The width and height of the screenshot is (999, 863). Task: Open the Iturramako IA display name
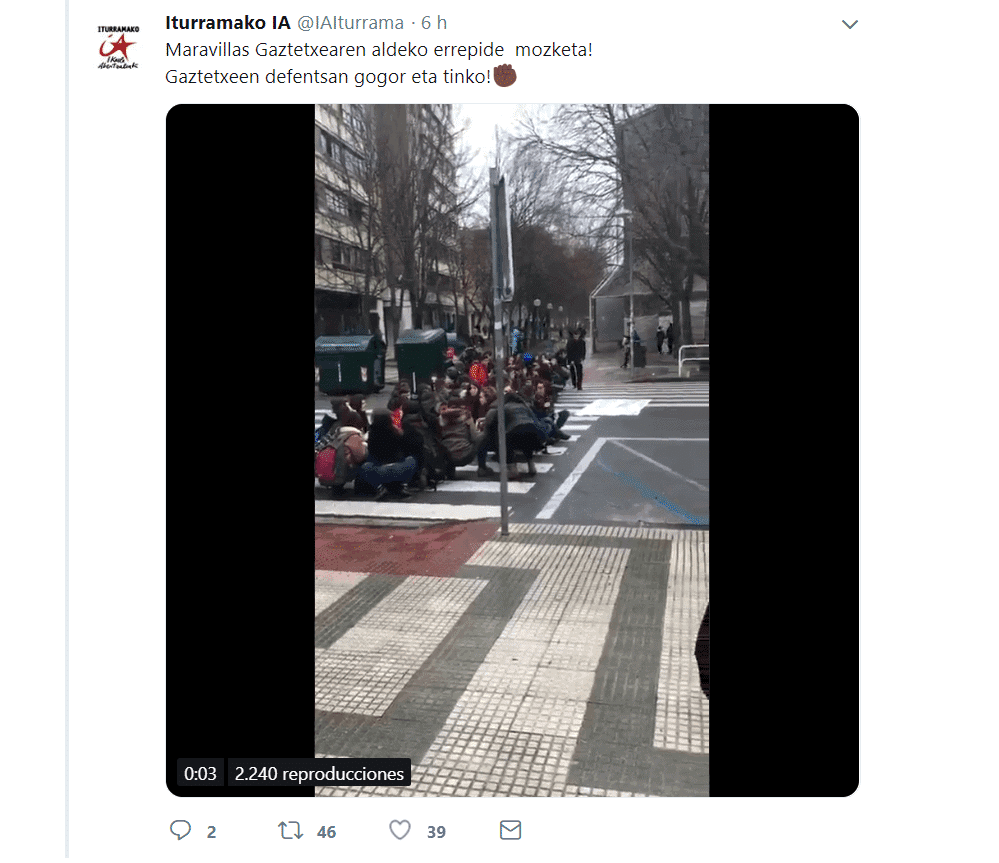(x=227, y=23)
